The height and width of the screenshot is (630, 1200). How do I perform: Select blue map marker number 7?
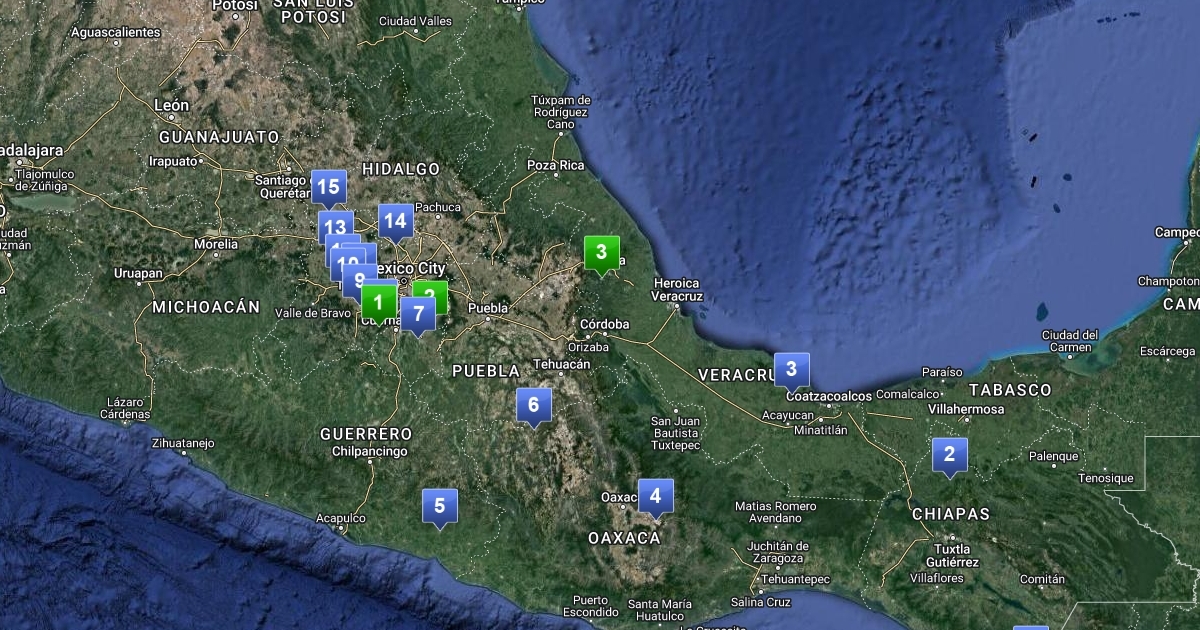tap(418, 314)
